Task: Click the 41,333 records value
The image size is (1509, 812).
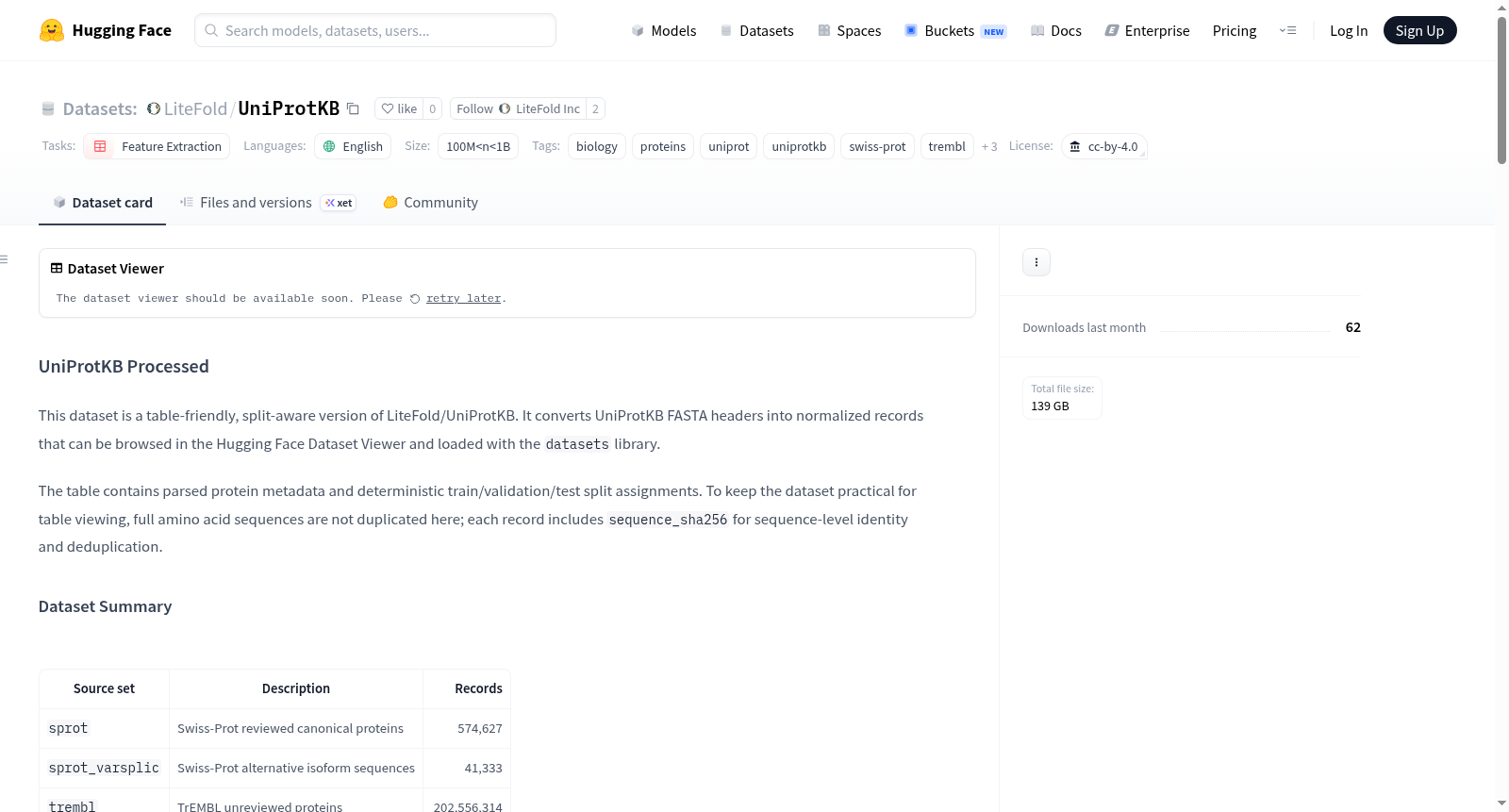Action: 483,768
